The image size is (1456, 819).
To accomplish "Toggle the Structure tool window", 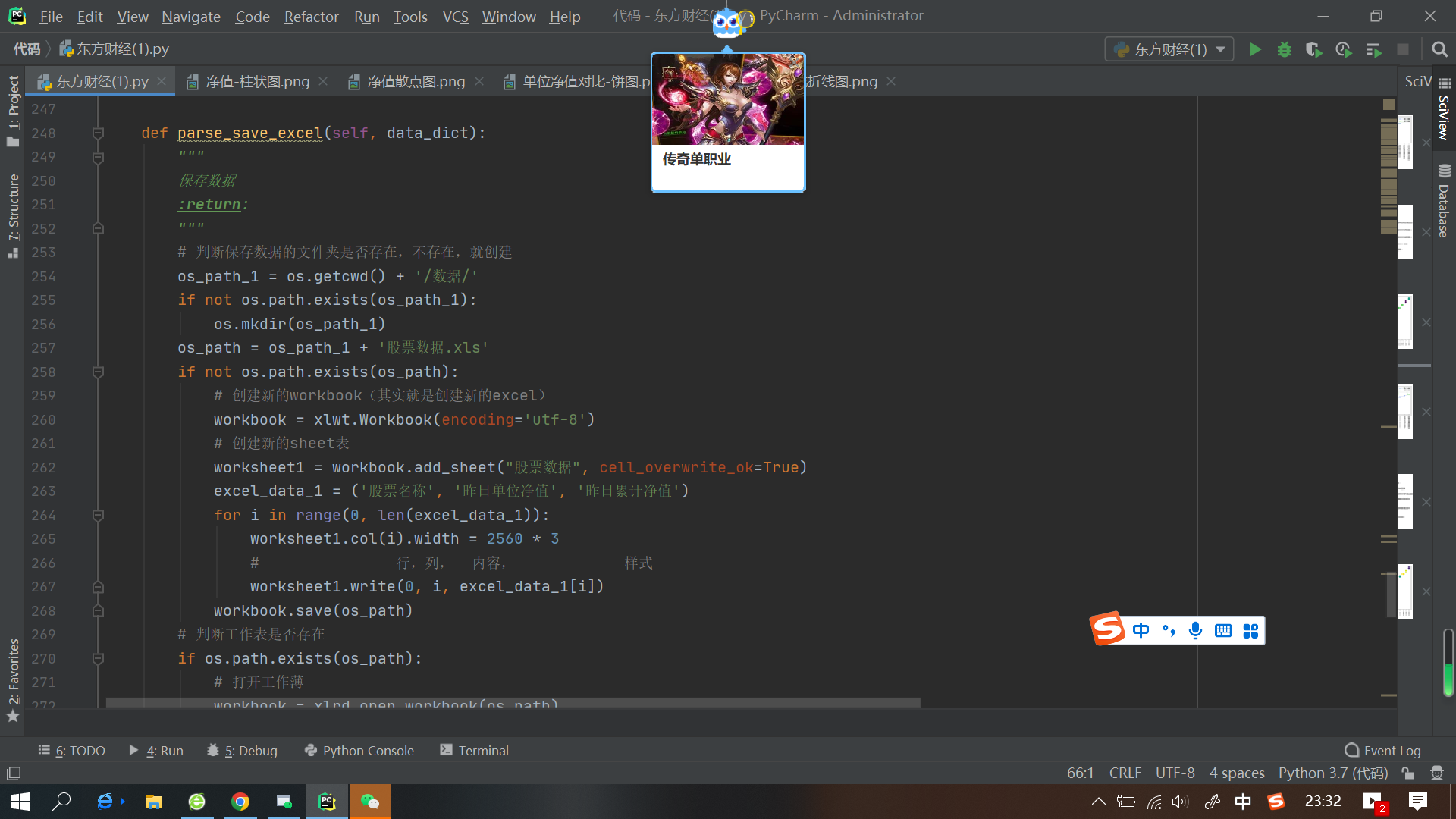I will [13, 215].
